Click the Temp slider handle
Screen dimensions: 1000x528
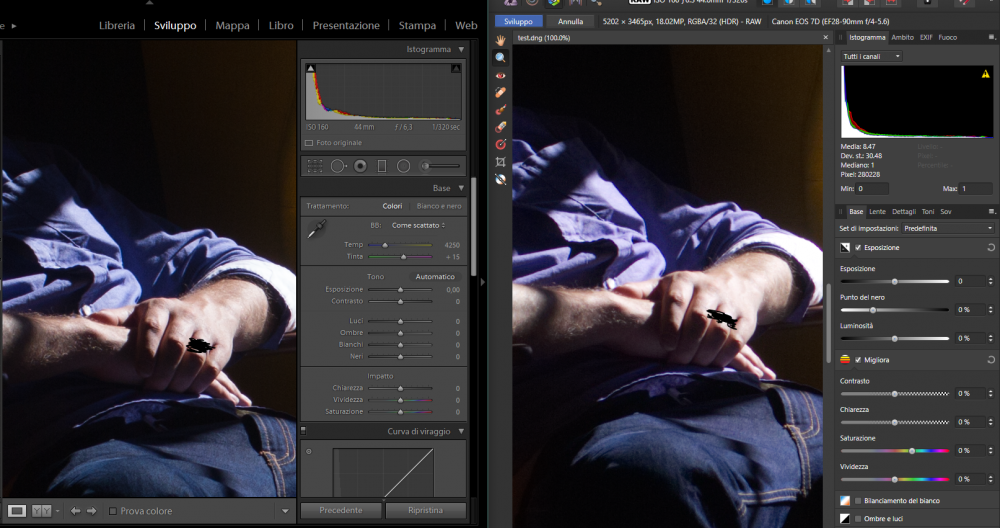(384, 244)
